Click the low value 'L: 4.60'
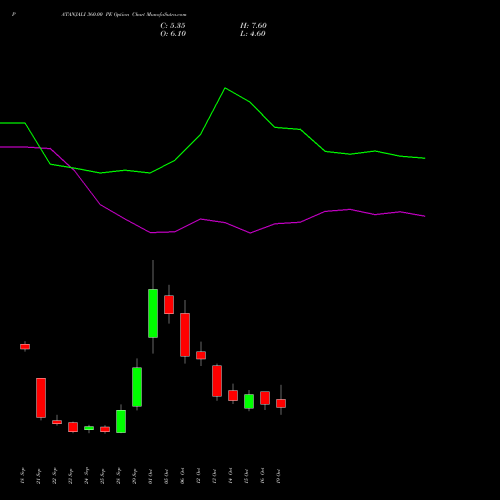 253,34
